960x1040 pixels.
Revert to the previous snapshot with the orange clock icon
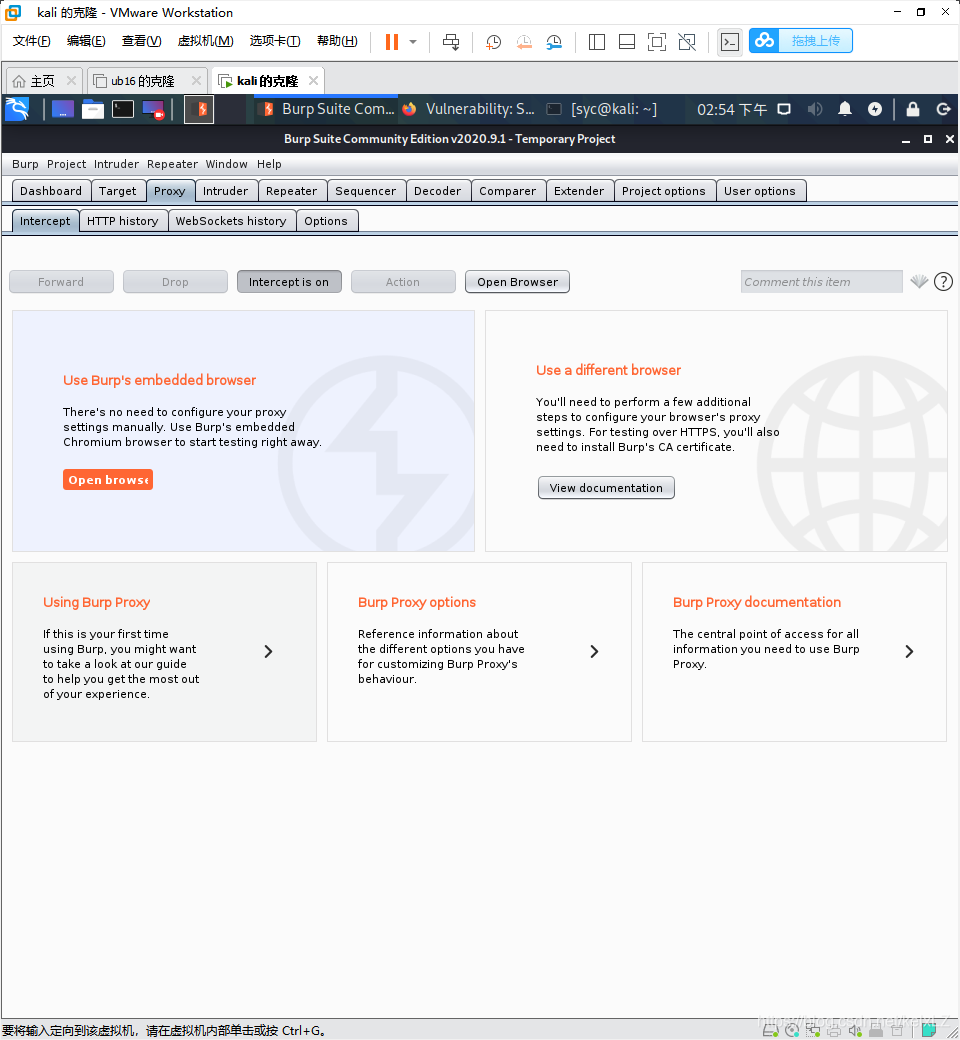(523, 42)
